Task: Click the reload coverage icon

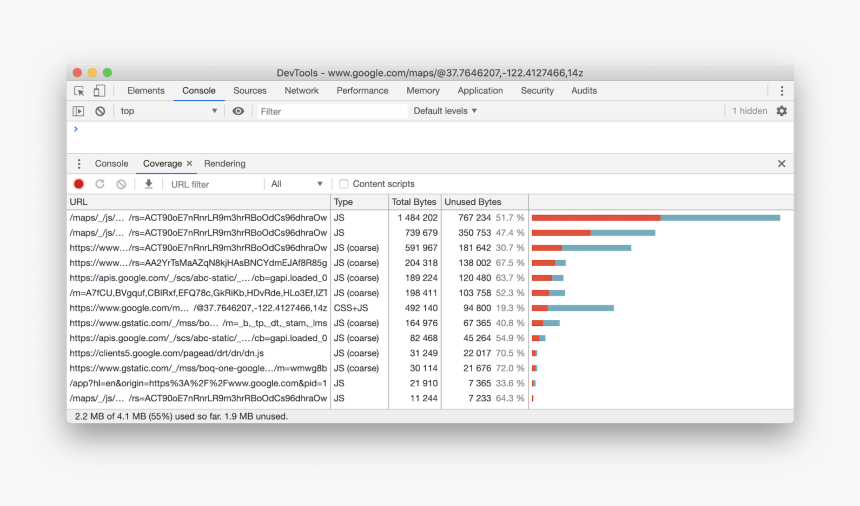Action: click(x=100, y=184)
